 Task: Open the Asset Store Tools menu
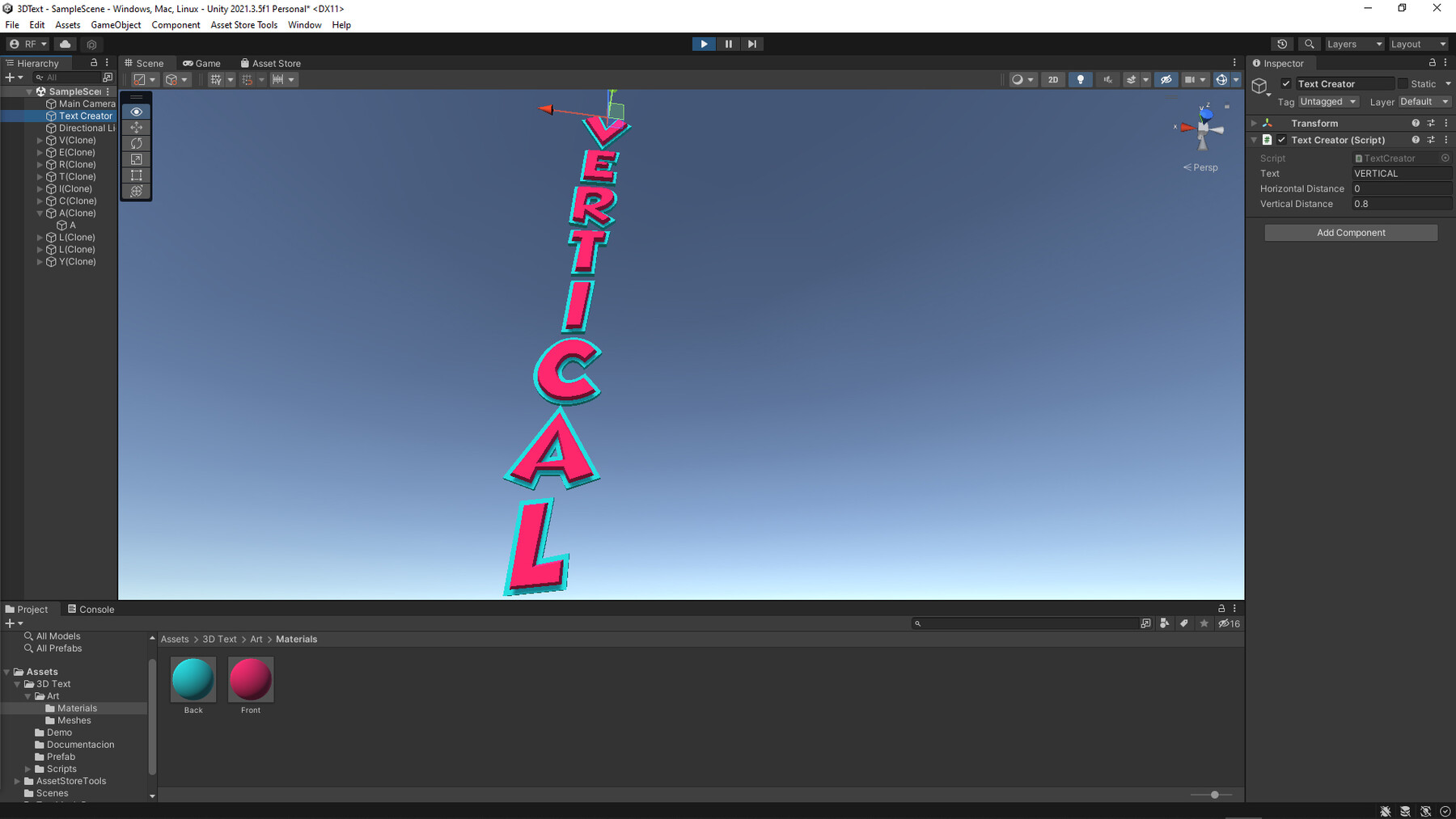tap(243, 25)
